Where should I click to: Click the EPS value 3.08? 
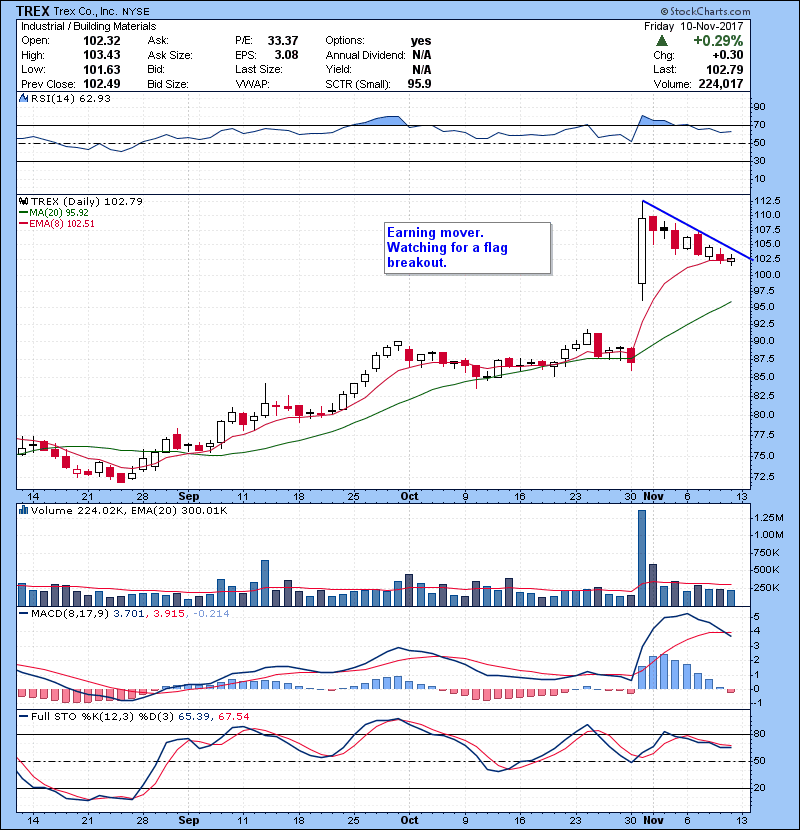(286, 55)
